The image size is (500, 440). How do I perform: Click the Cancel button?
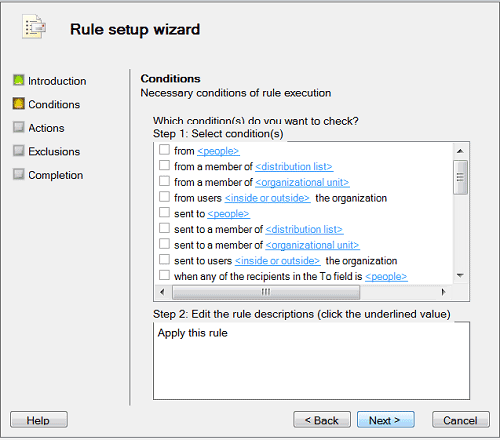click(x=461, y=420)
